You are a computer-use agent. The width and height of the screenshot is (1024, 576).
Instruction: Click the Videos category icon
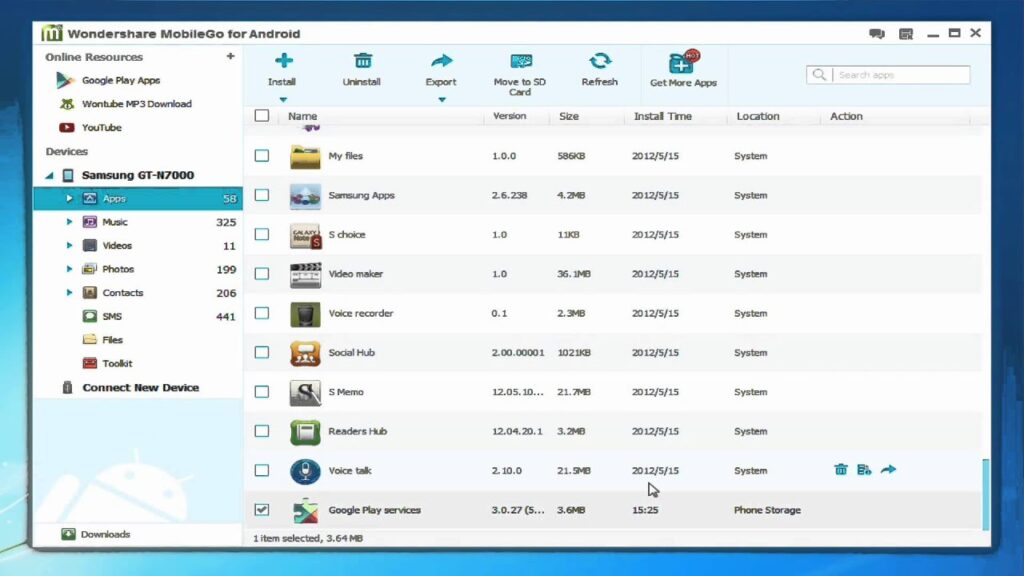[90, 246]
